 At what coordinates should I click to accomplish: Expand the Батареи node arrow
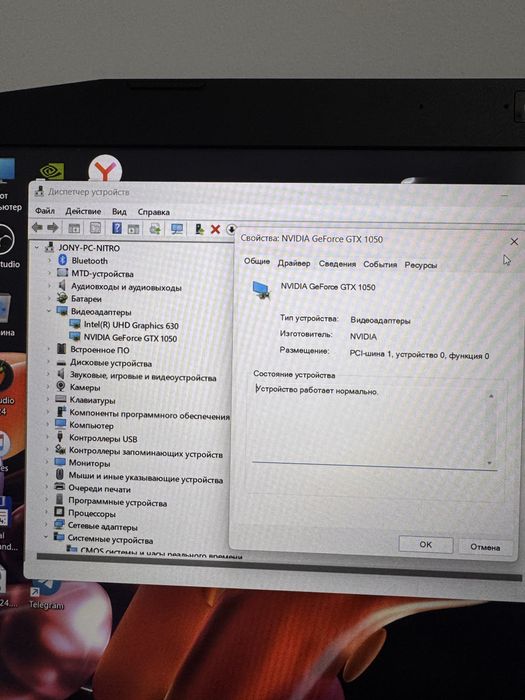coord(50,299)
